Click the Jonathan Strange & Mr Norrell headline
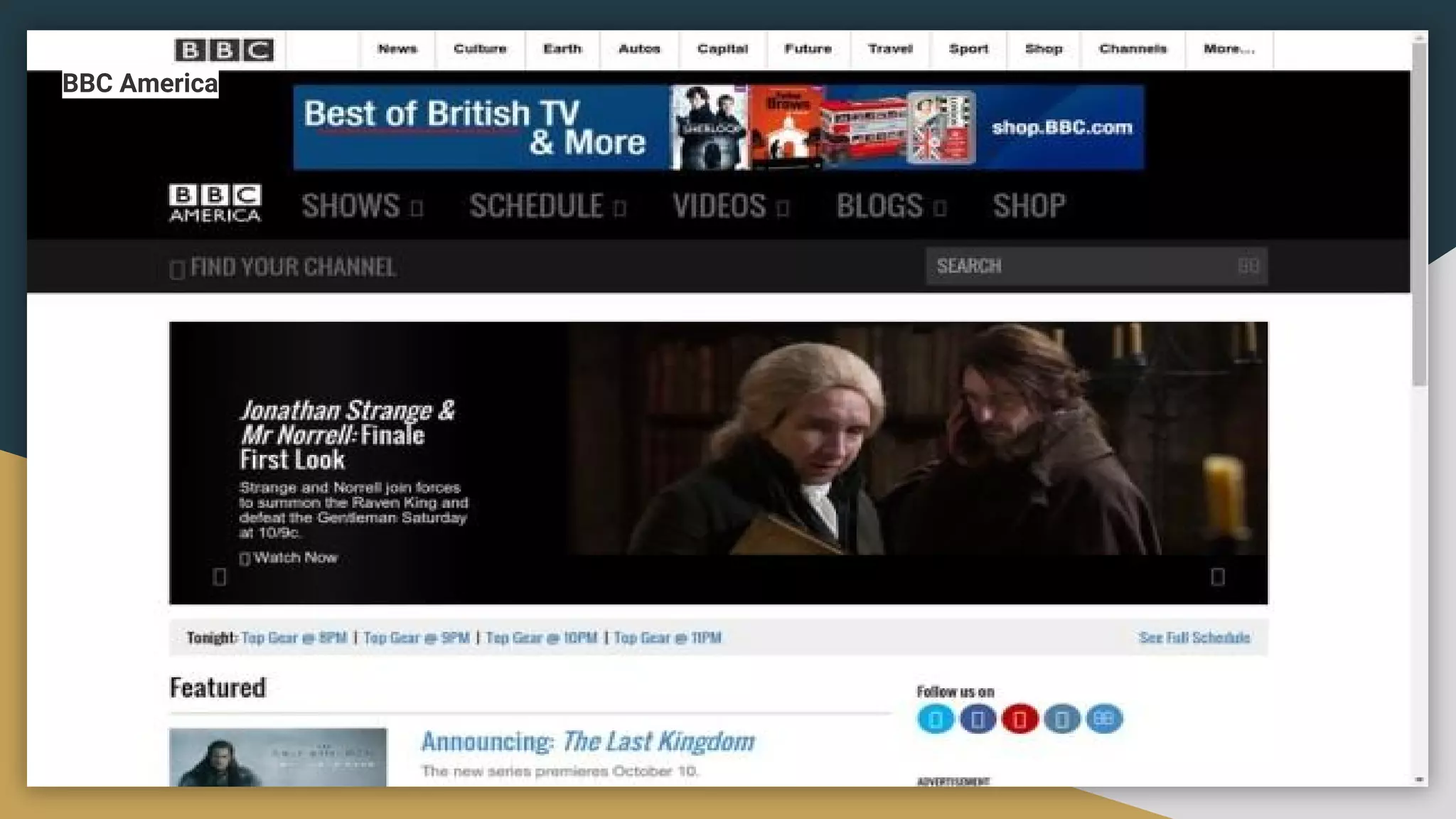This screenshot has width=1456, height=819. (347, 434)
